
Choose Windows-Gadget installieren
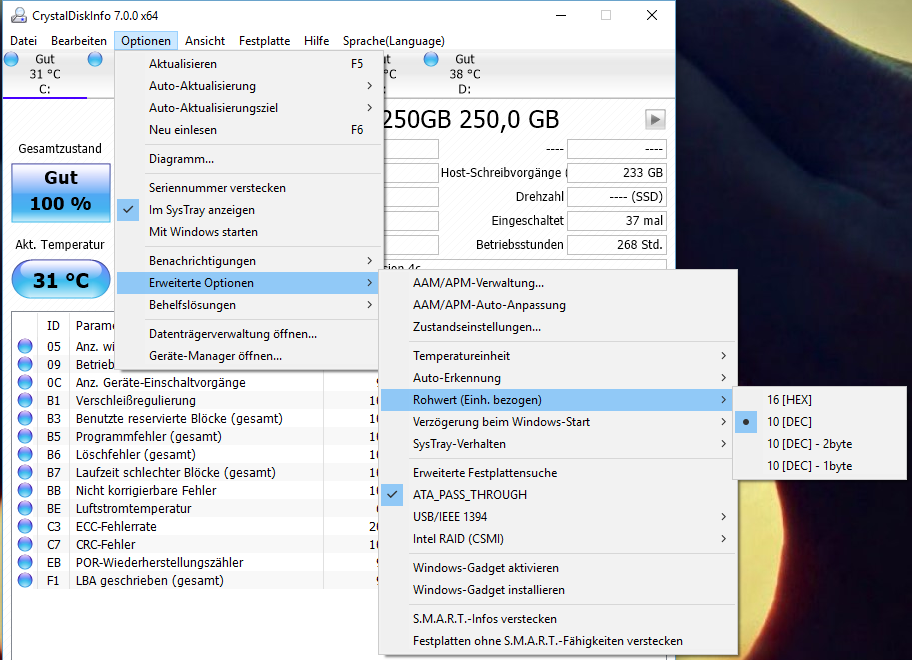[x=558, y=590]
